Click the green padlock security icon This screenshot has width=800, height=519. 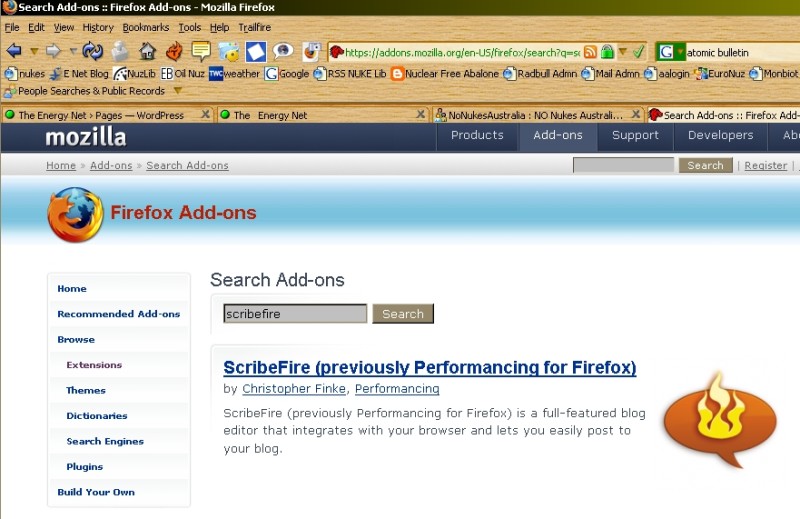point(607,52)
